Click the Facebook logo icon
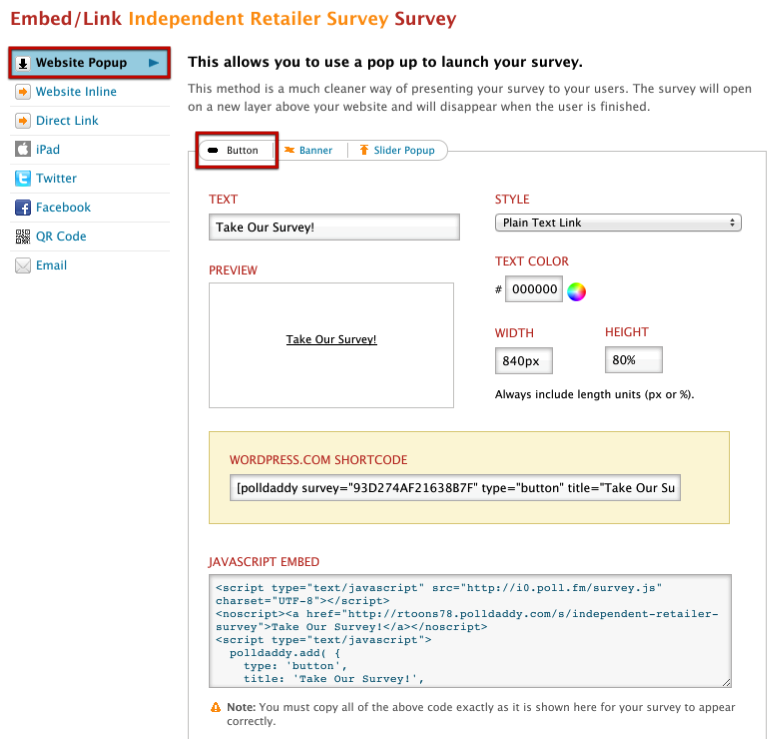 [x=22, y=208]
